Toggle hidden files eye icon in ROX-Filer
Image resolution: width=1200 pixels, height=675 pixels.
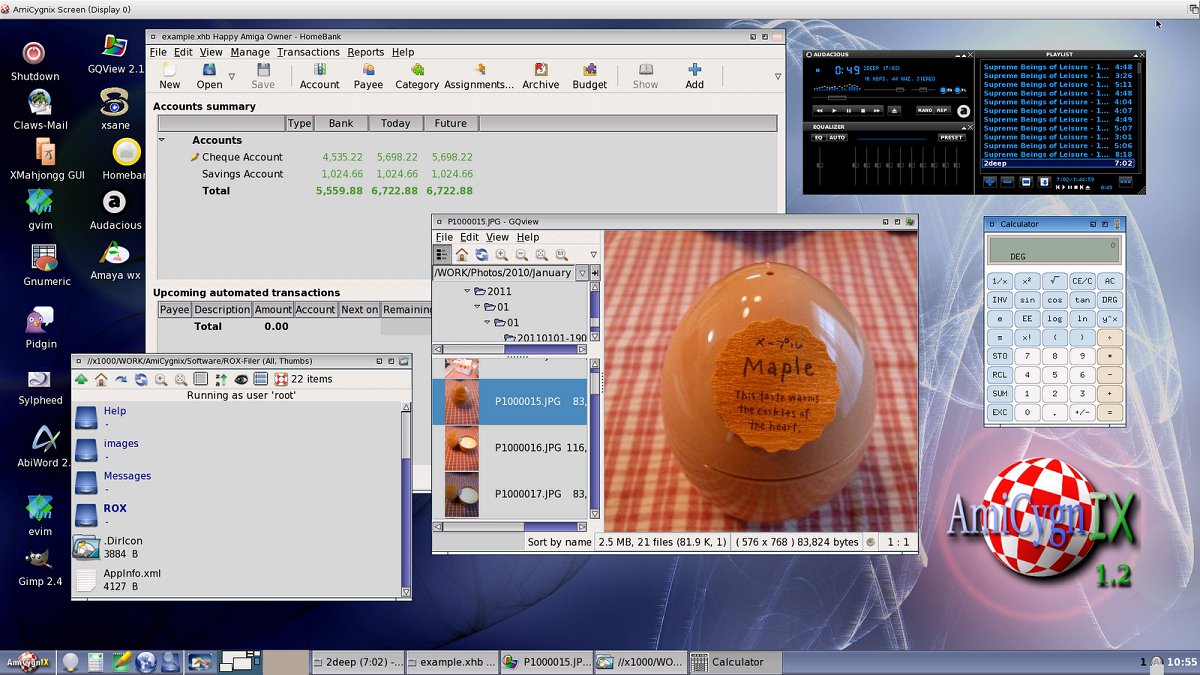point(241,379)
